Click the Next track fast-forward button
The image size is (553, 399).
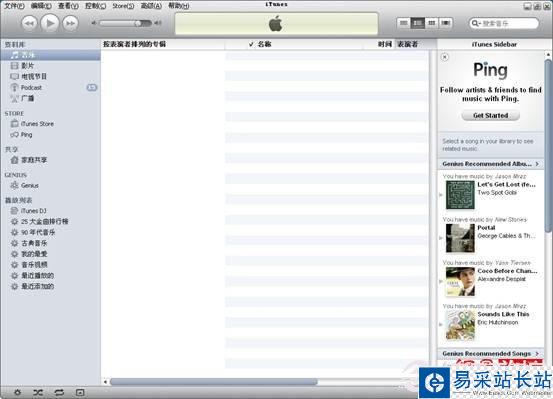70,24
